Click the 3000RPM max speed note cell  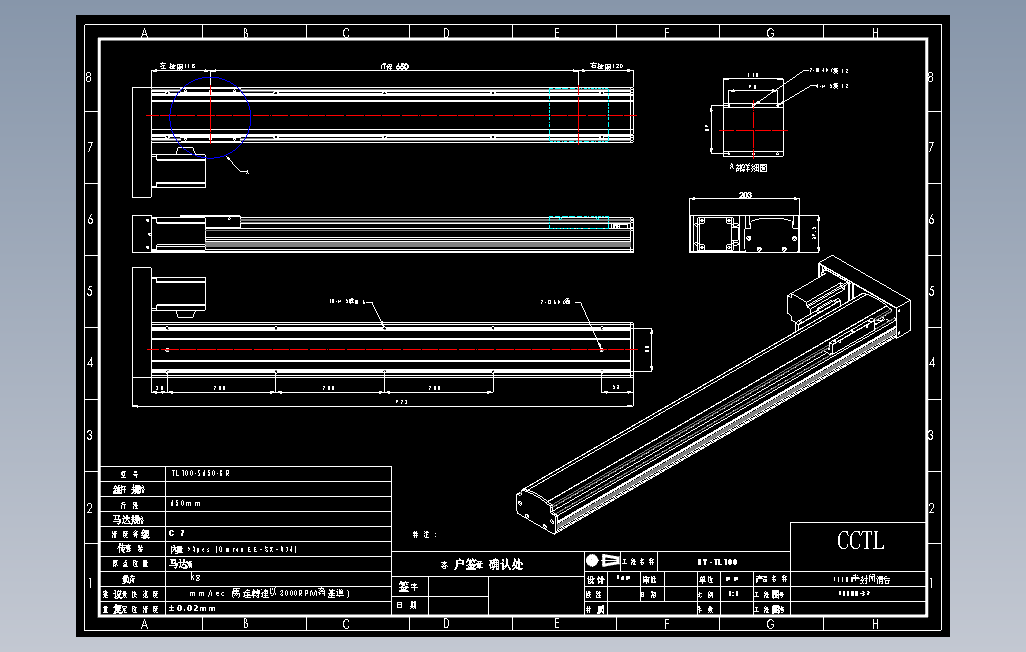click(x=279, y=593)
